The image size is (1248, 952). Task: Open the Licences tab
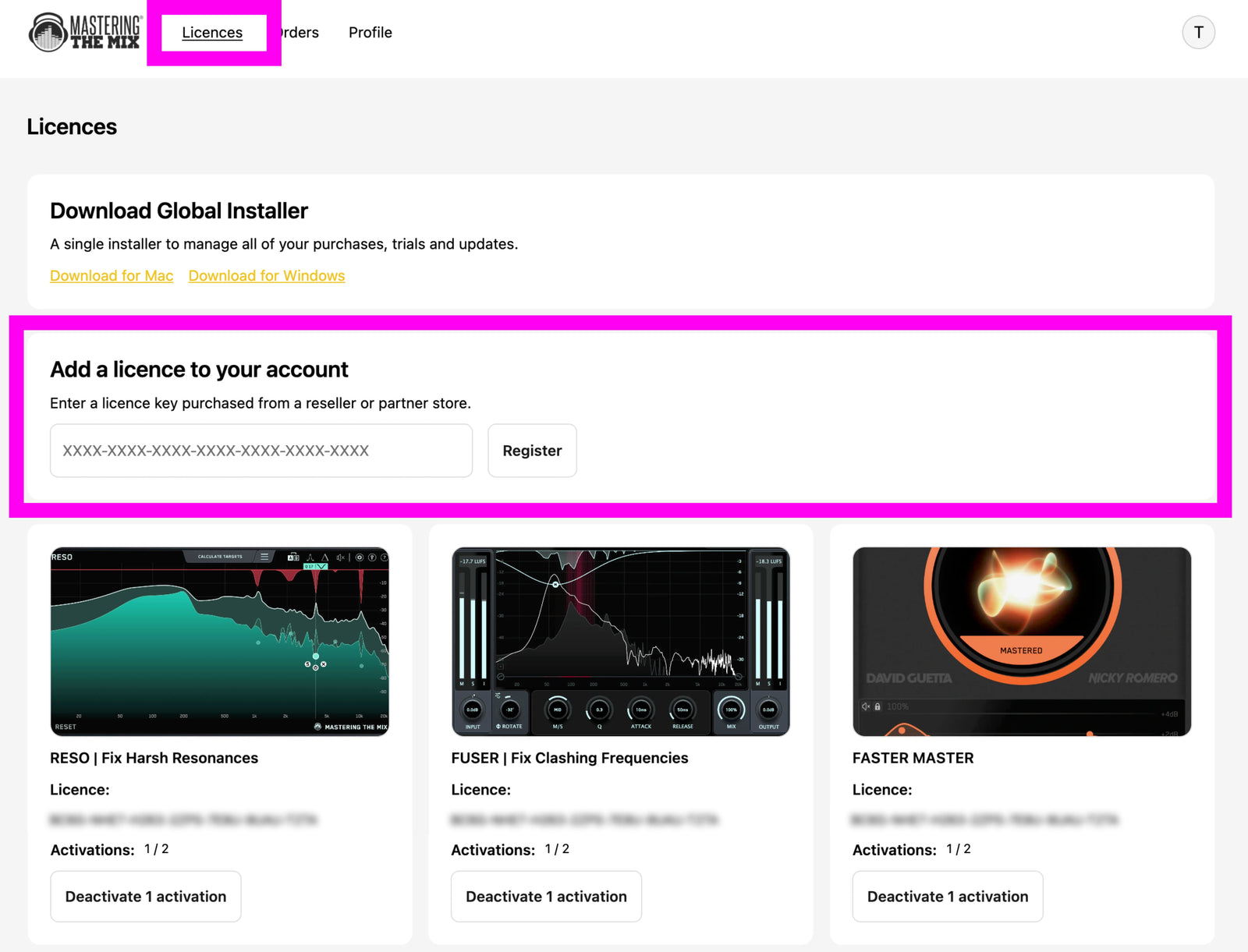[x=212, y=33]
